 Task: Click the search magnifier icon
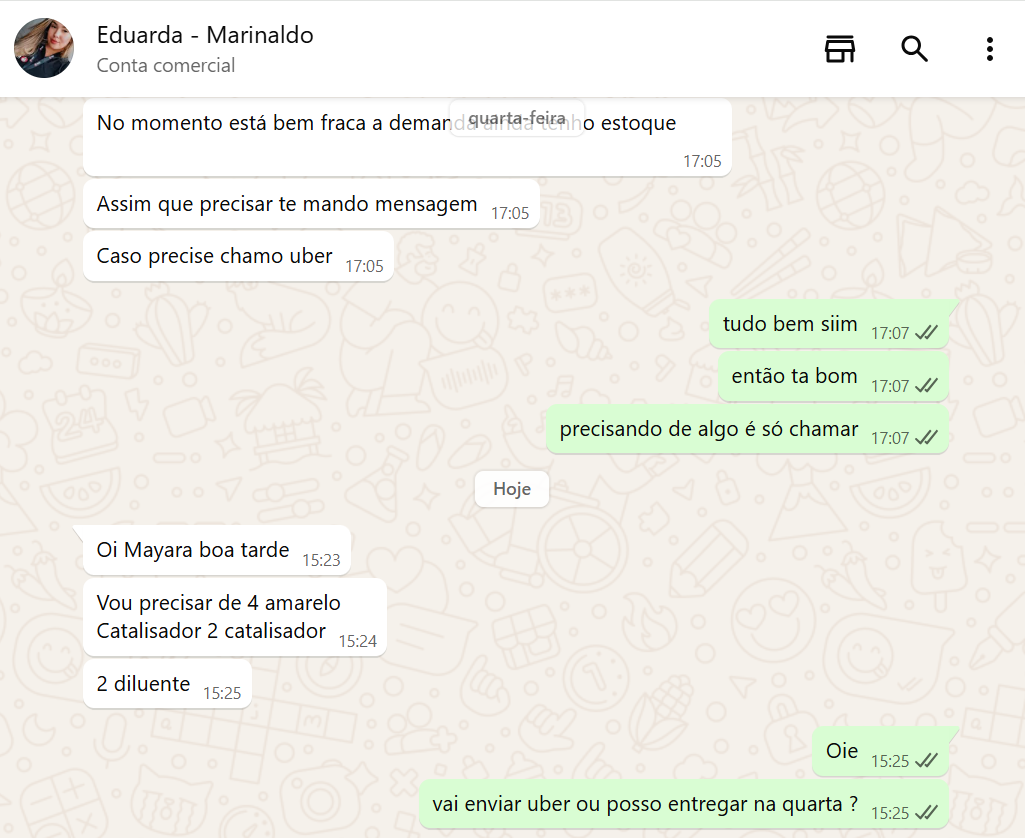tap(914, 49)
